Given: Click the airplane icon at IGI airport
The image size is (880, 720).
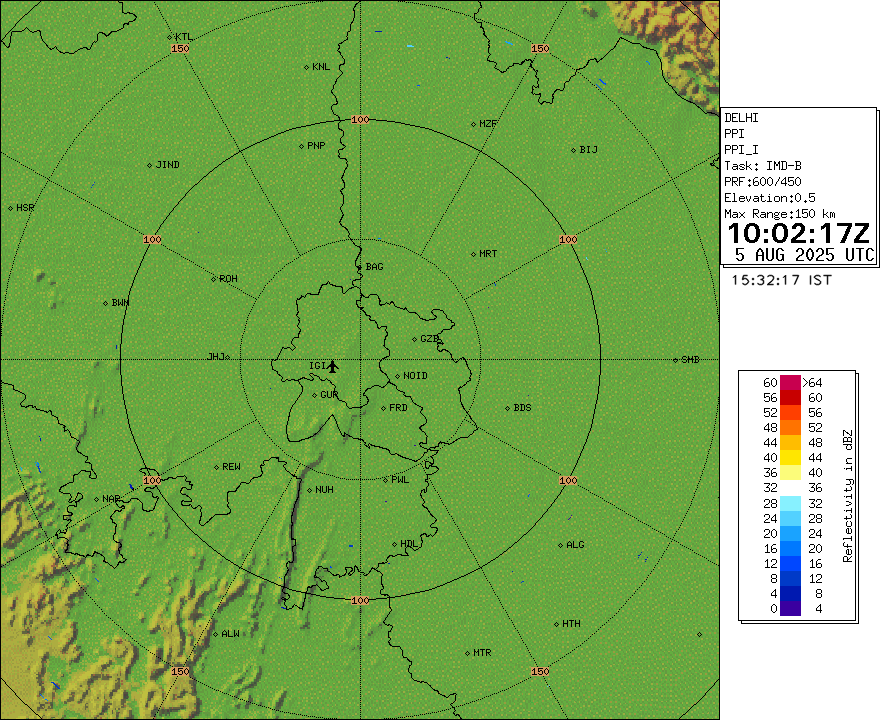Looking at the screenshot, I should pos(333,366).
